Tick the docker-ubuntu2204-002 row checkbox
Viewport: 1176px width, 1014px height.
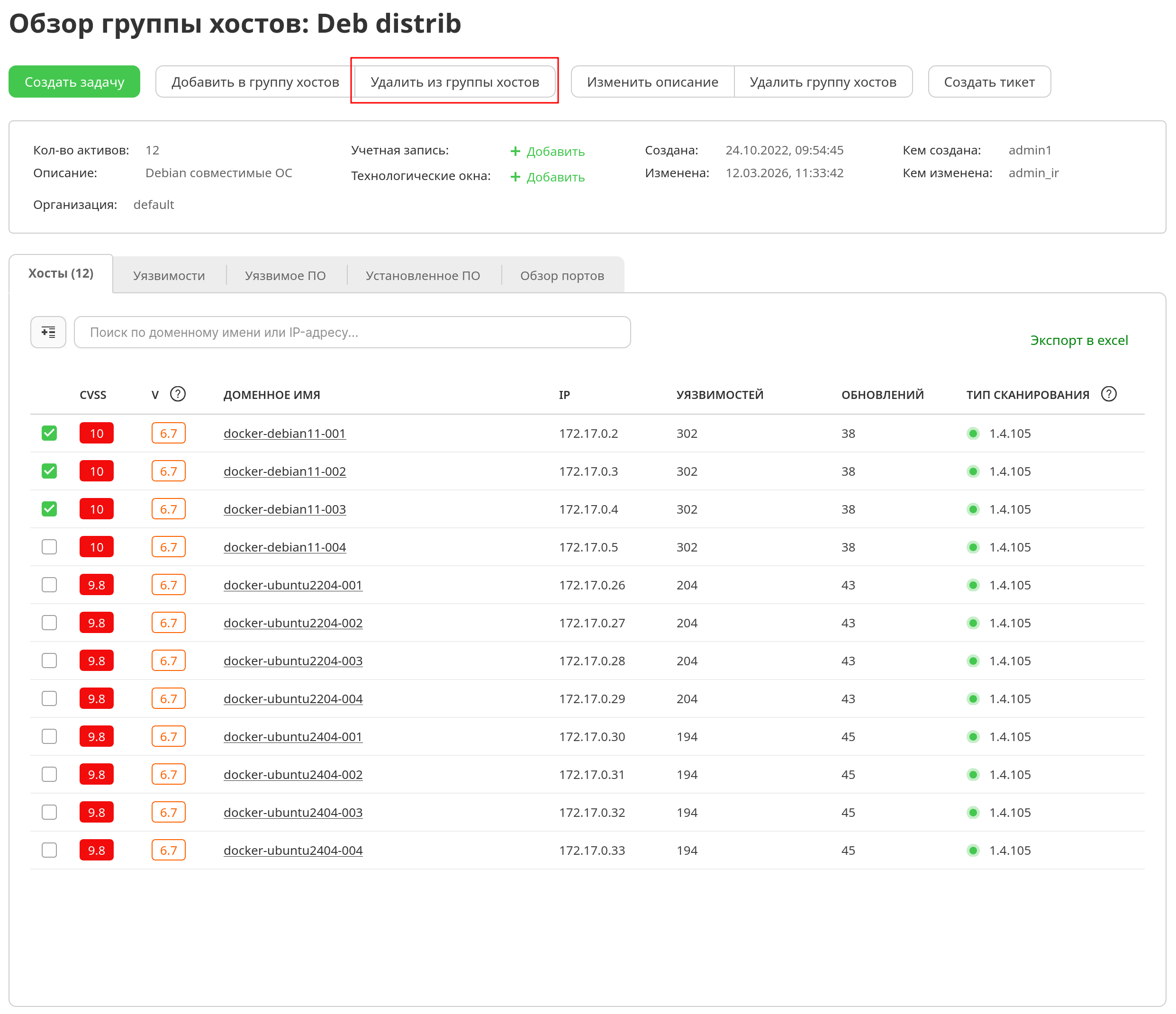49,623
